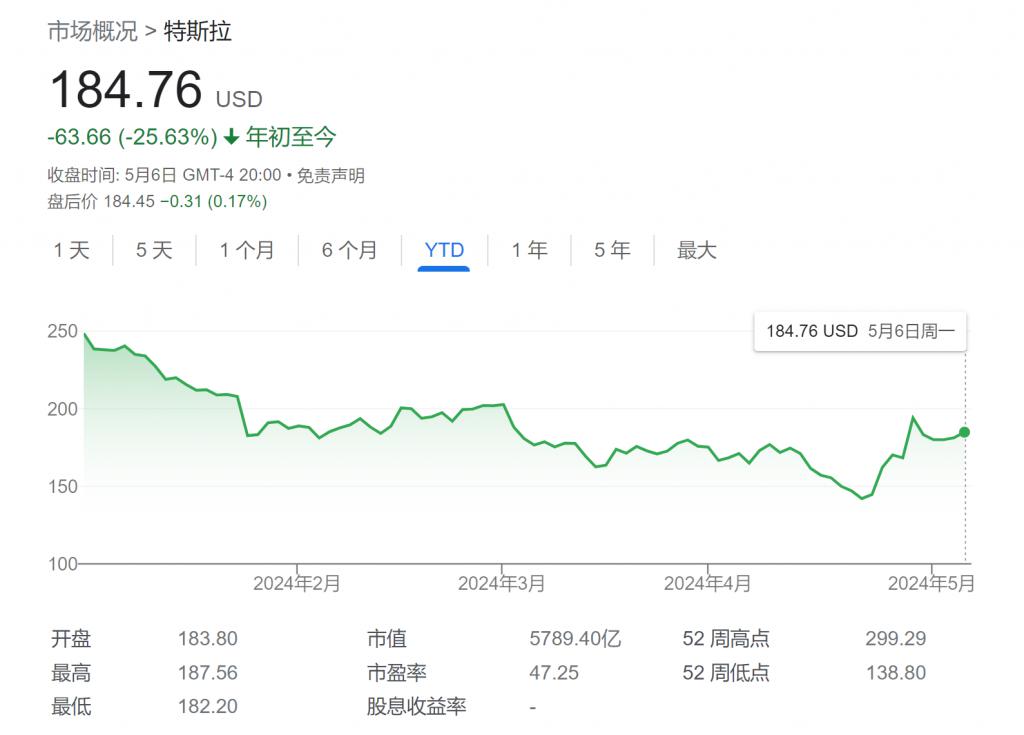This screenshot has width=1024, height=735.
Task: Click the 52 周高点 value 299.29
Action: pyautogui.click(x=895, y=639)
